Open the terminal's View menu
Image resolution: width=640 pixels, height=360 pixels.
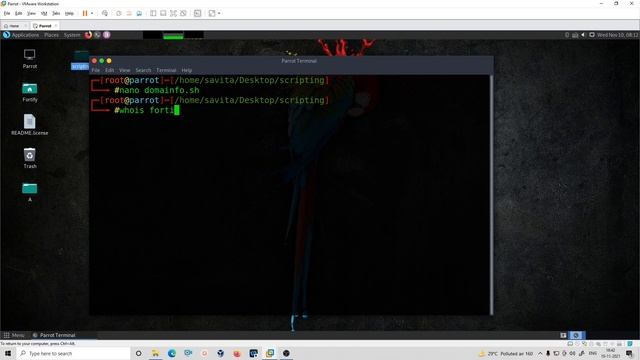click(124, 70)
